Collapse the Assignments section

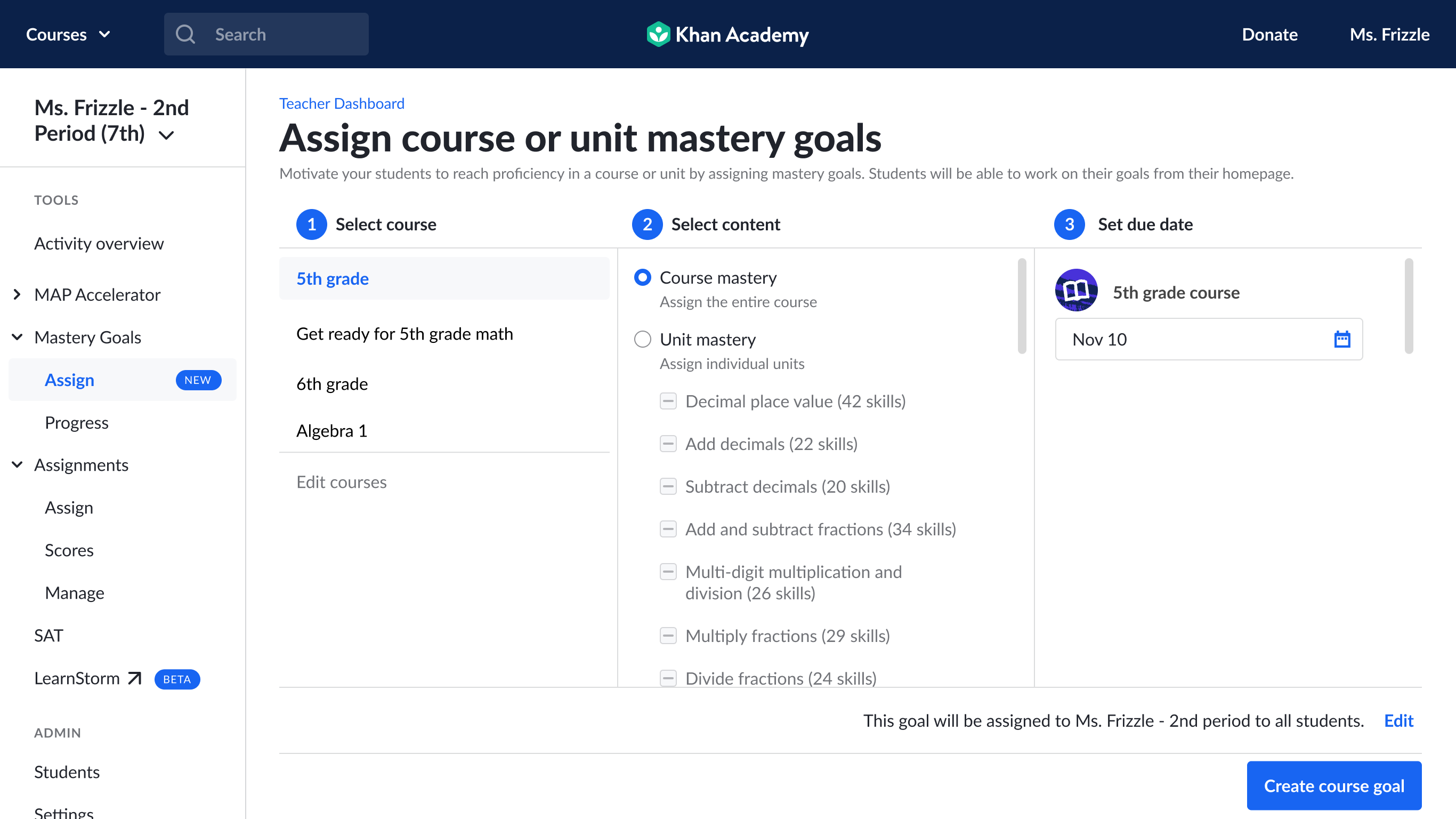17,465
